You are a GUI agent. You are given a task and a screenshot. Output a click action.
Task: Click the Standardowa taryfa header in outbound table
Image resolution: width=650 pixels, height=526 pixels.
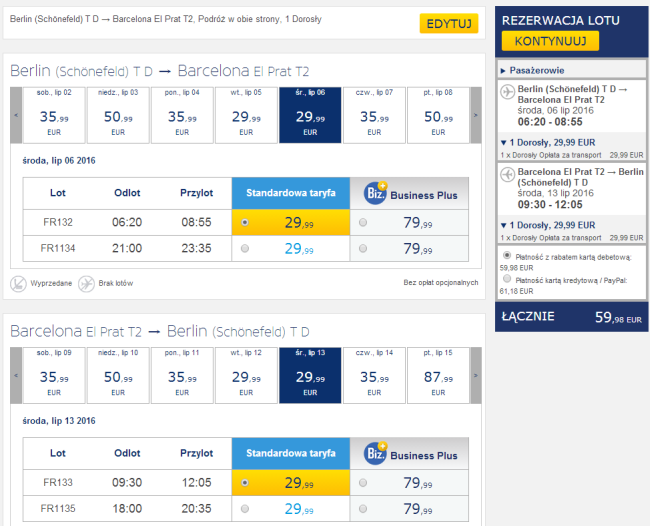(291, 193)
